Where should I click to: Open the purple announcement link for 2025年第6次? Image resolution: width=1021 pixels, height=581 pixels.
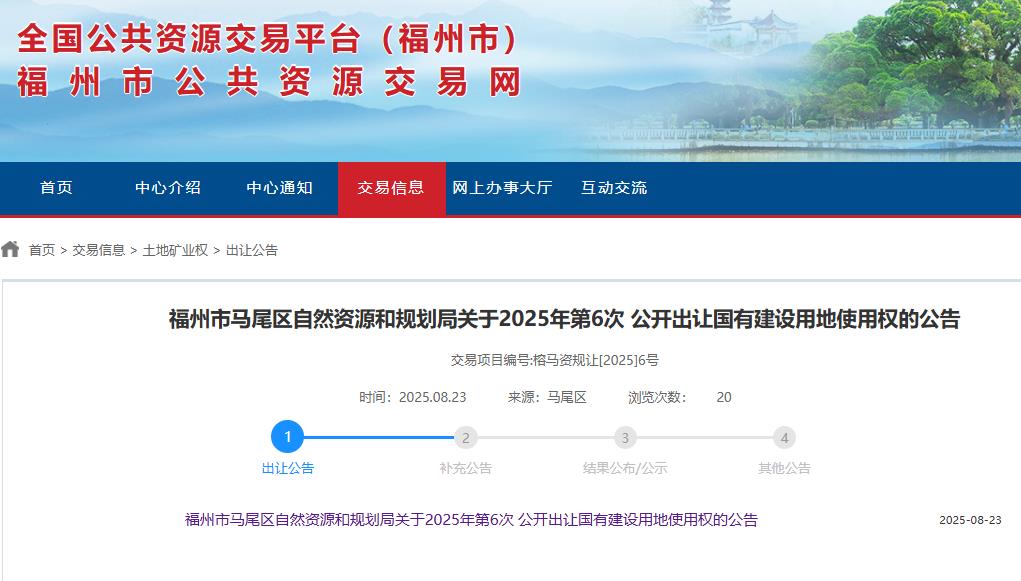click(x=471, y=520)
